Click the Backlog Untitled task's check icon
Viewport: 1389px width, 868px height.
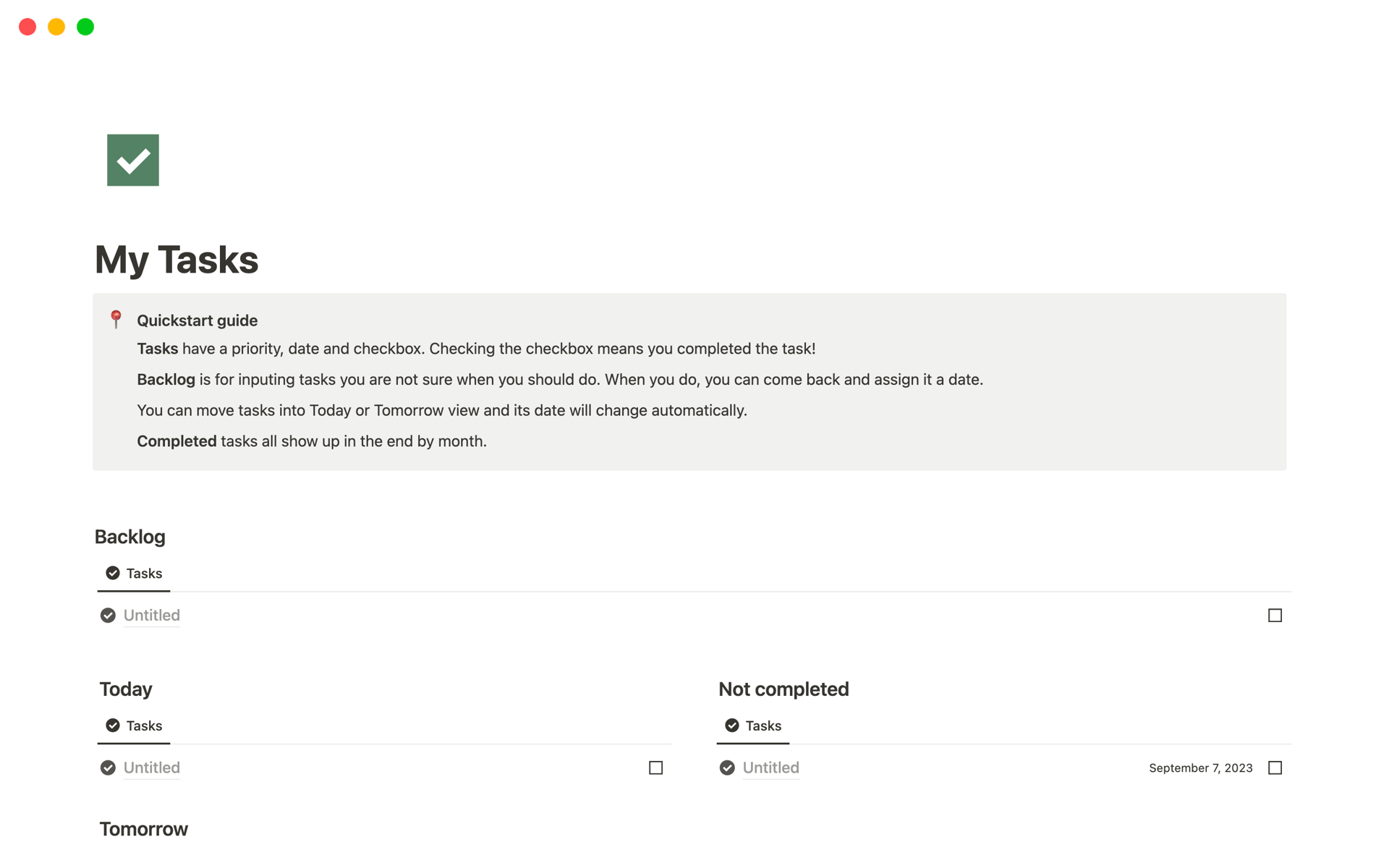pyautogui.click(x=108, y=616)
